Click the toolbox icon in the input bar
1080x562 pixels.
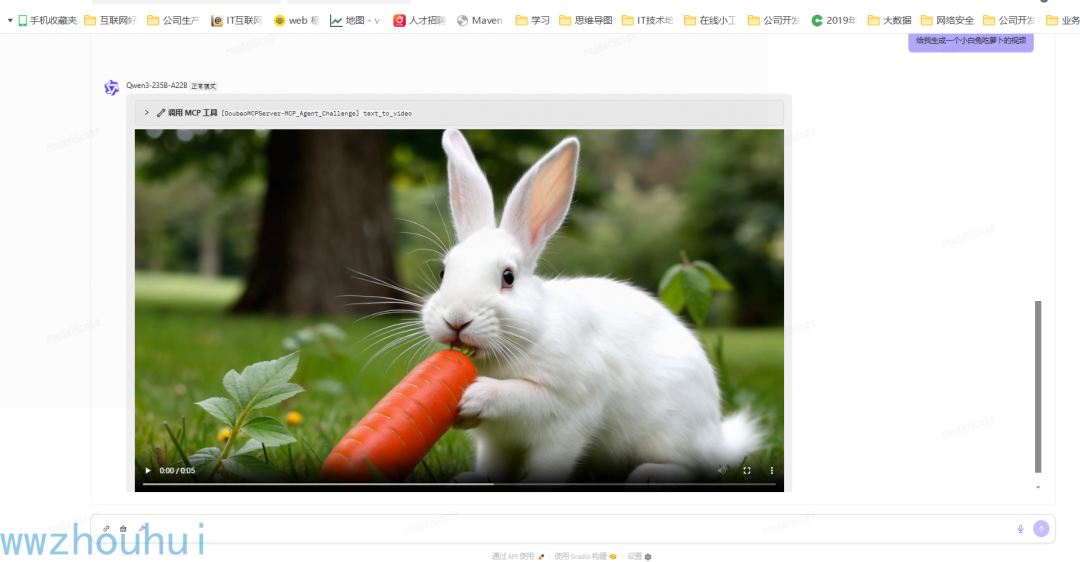pyautogui.click(x=123, y=529)
